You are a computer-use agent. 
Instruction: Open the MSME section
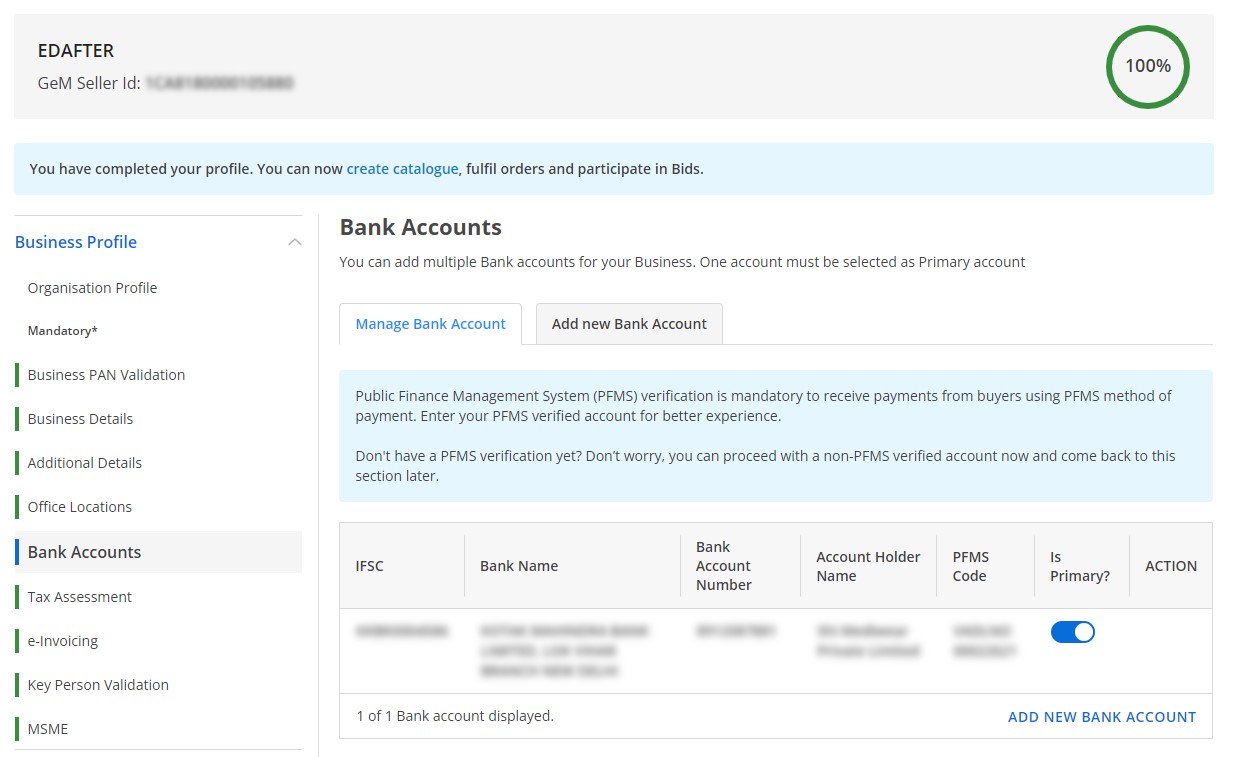pos(48,729)
